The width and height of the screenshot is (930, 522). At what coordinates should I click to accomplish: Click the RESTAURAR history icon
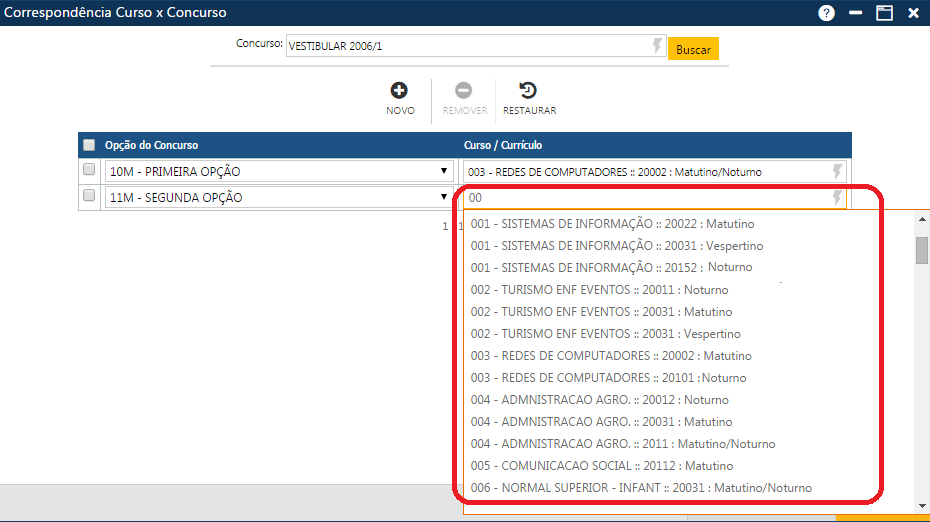[x=529, y=90]
